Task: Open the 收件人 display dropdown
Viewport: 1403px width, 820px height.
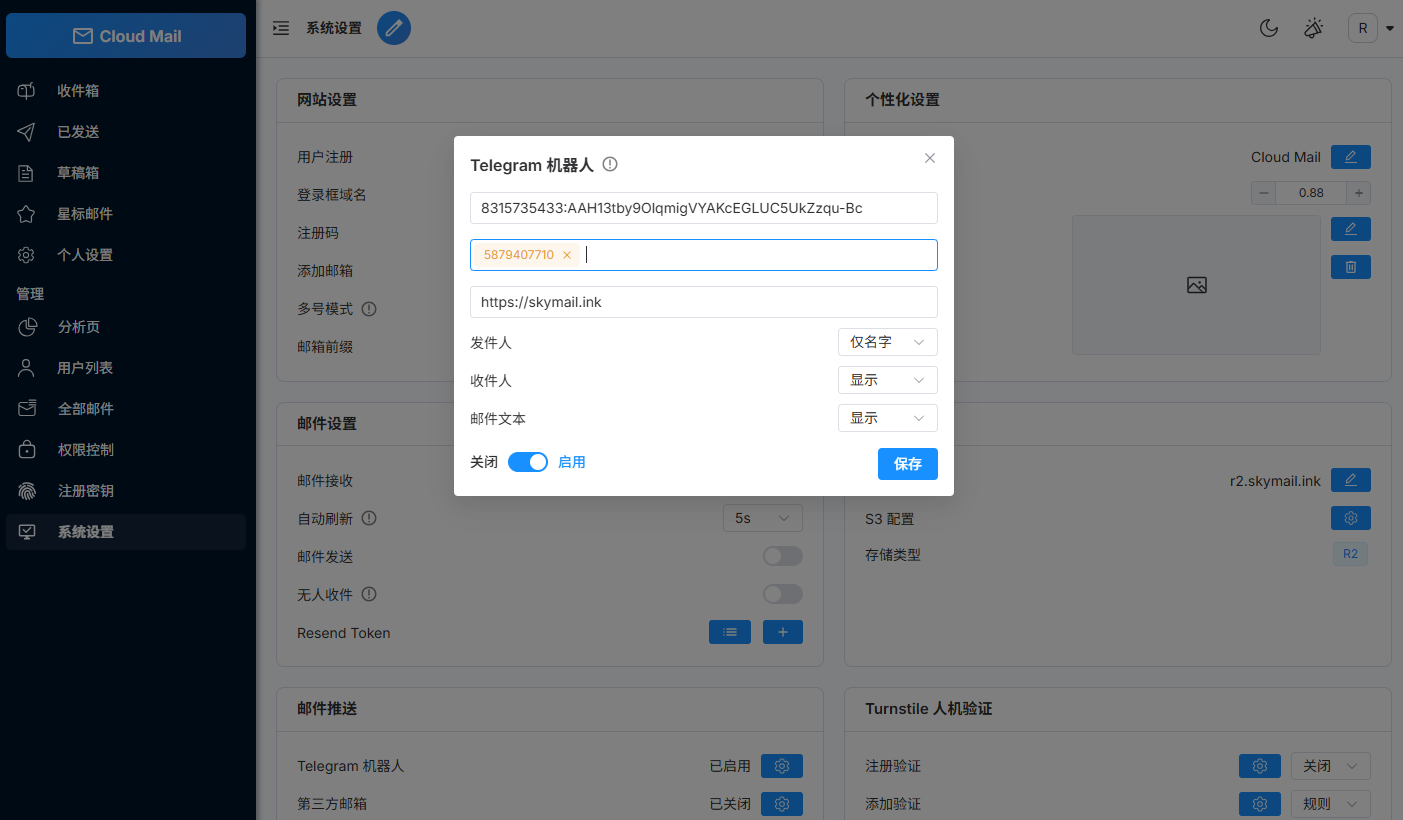Action: 887,380
